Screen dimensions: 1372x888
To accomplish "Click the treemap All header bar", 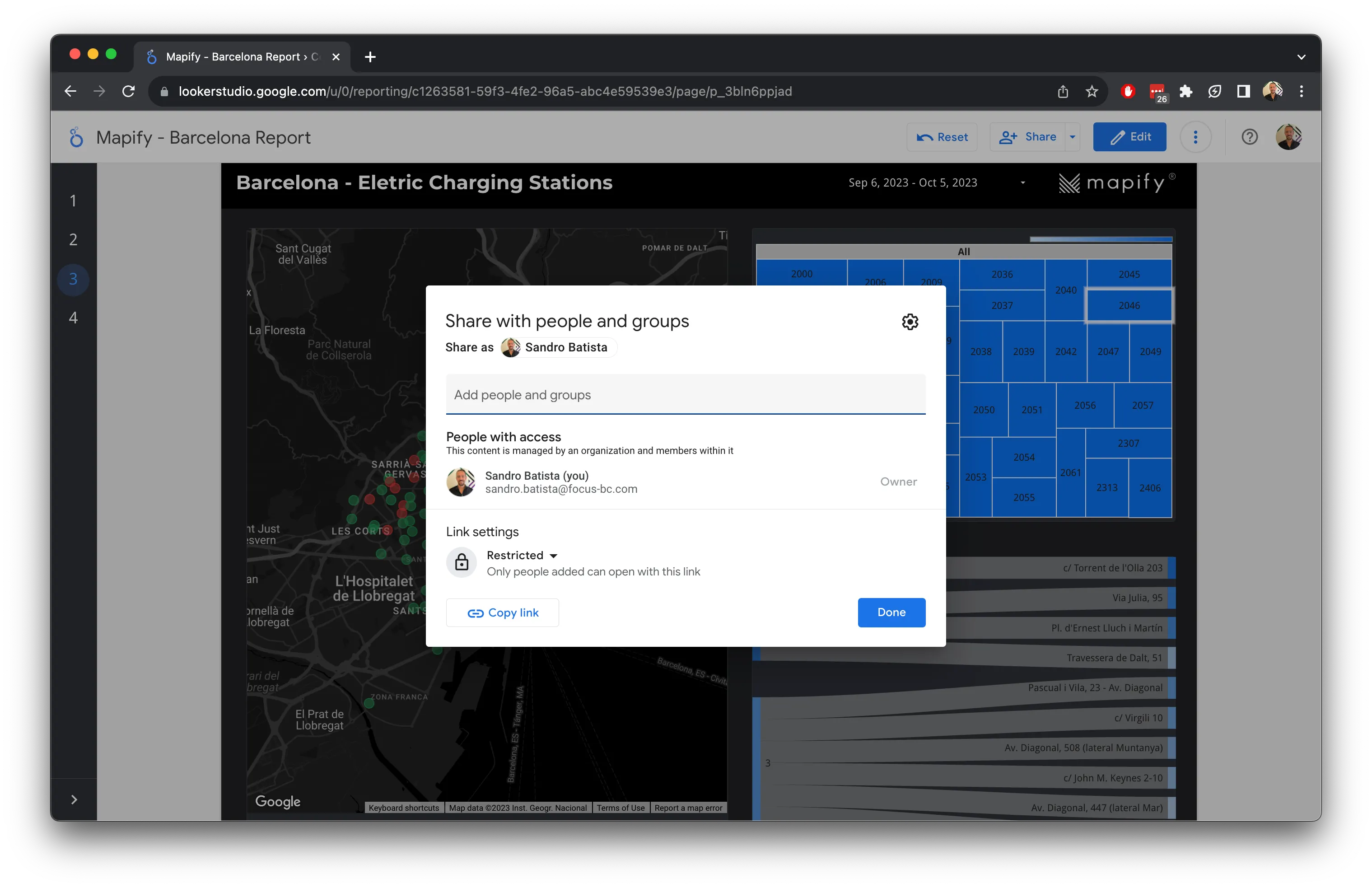I will tap(963, 252).
